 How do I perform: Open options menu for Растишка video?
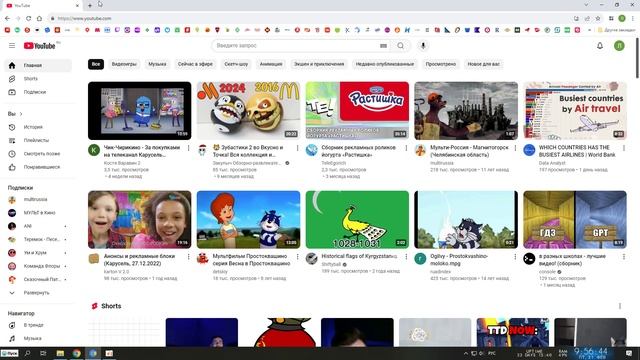point(406,148)
